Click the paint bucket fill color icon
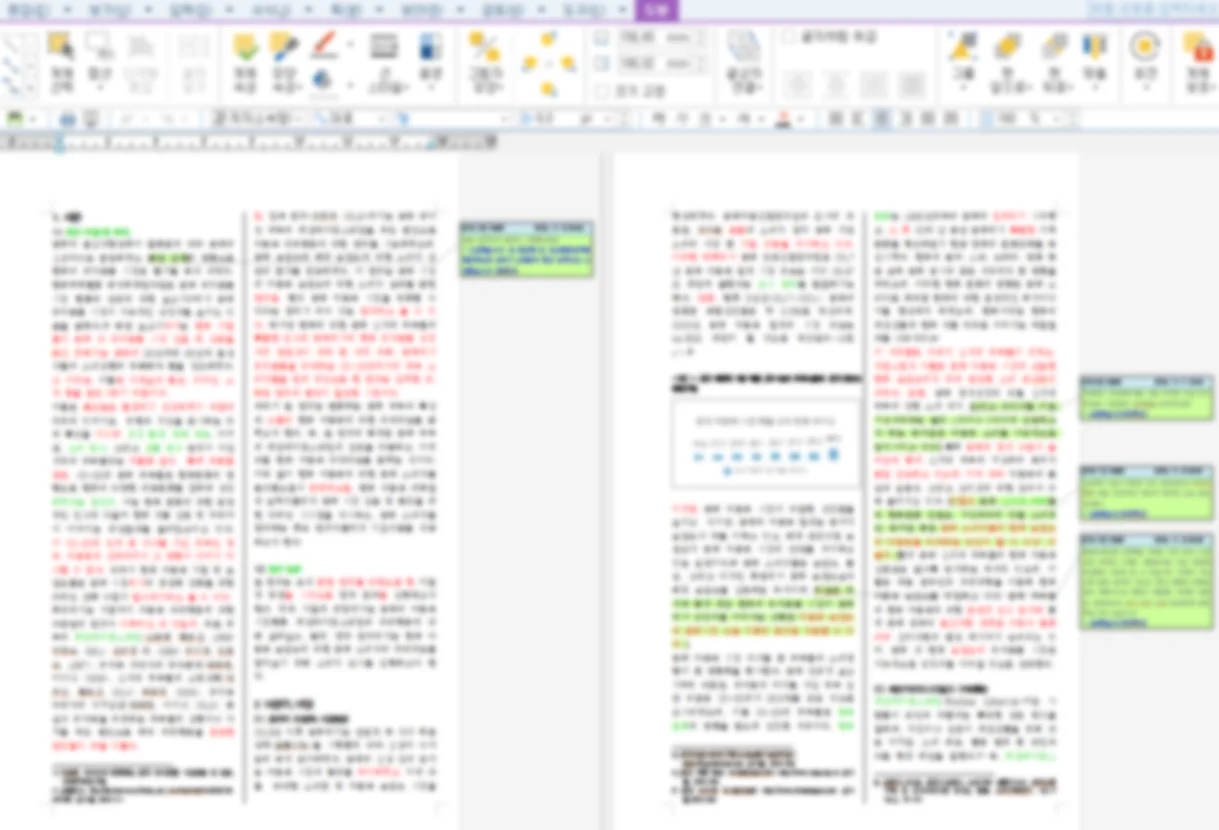 tap(324, 81)
